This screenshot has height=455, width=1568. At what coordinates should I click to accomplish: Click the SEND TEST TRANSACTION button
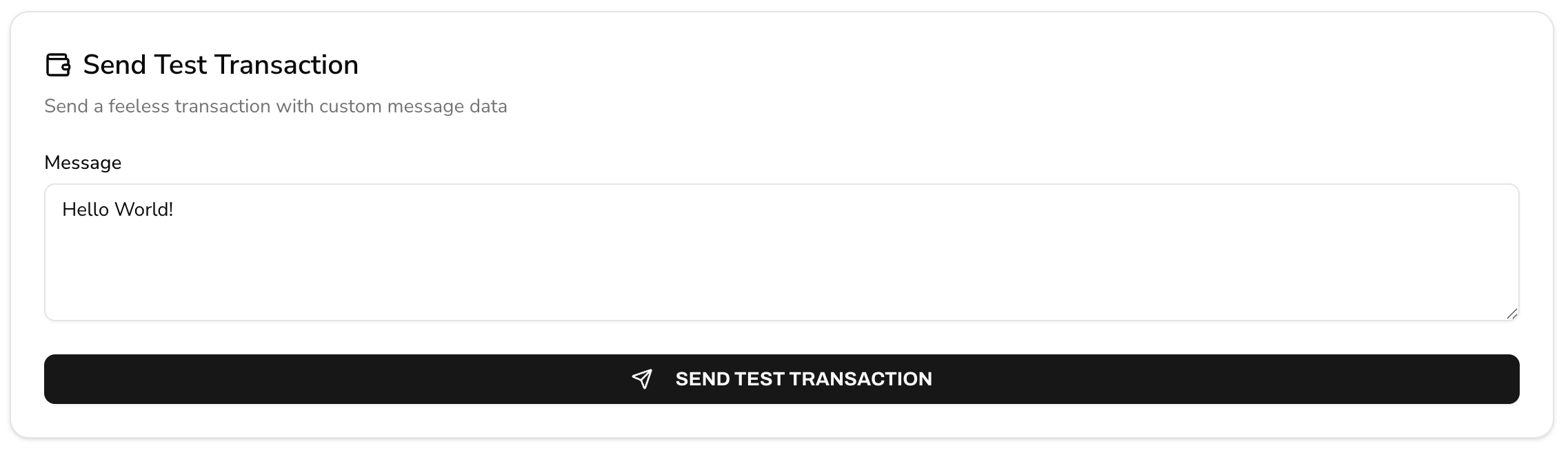[x=782, y=378]
